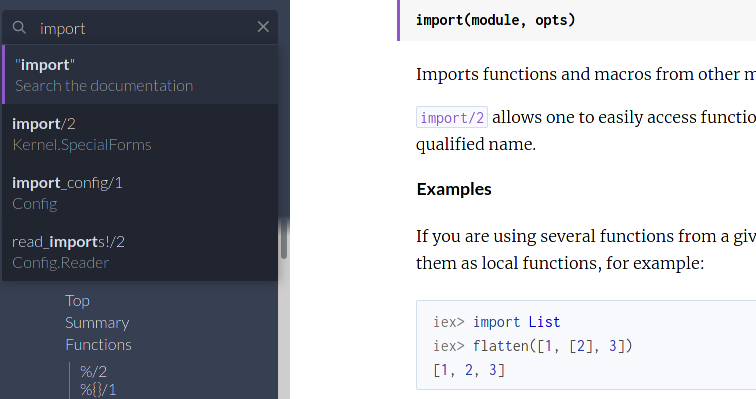Image resolution: width=756 pixels, height=399 pixels.
Task: Click the sidebar vertical scrollbar thumb
Action: (284, 239)
